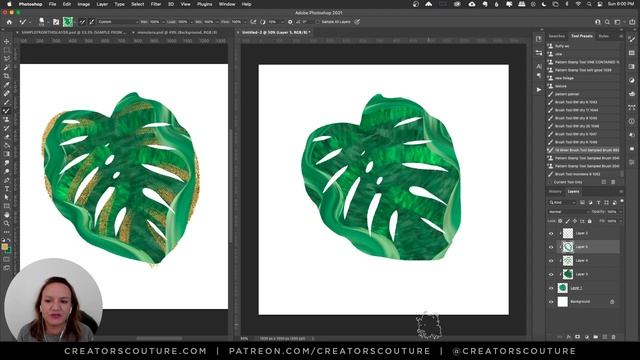640x360 pixels.
Task: Enable Sample All Layers checkbox
Action: [x=318, y=22]
